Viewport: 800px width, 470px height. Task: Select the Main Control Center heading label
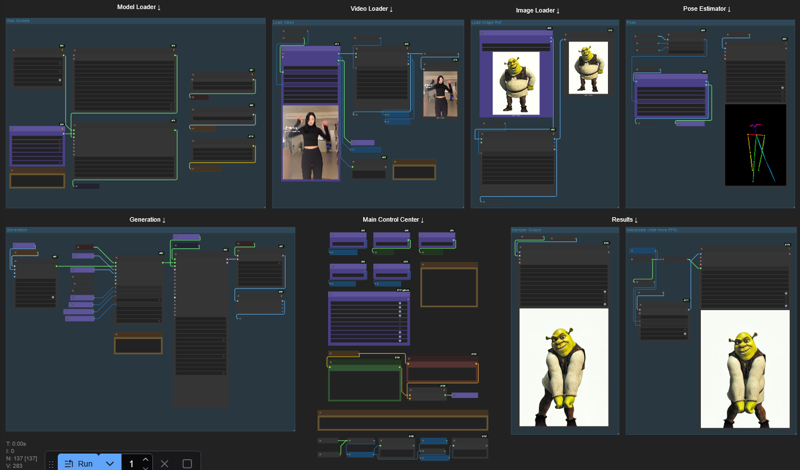pos(393,219)
